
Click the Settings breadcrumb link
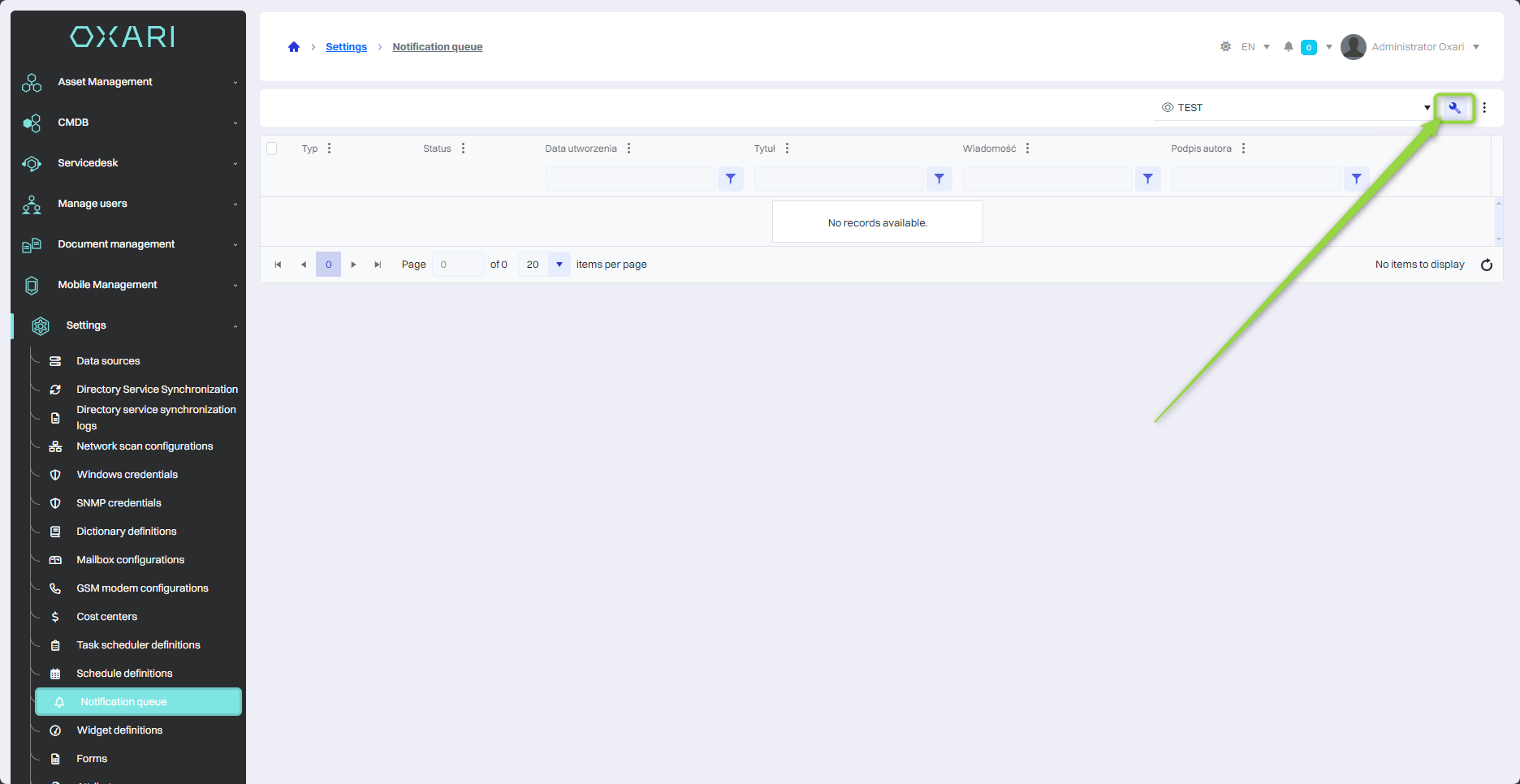[346, 47]
